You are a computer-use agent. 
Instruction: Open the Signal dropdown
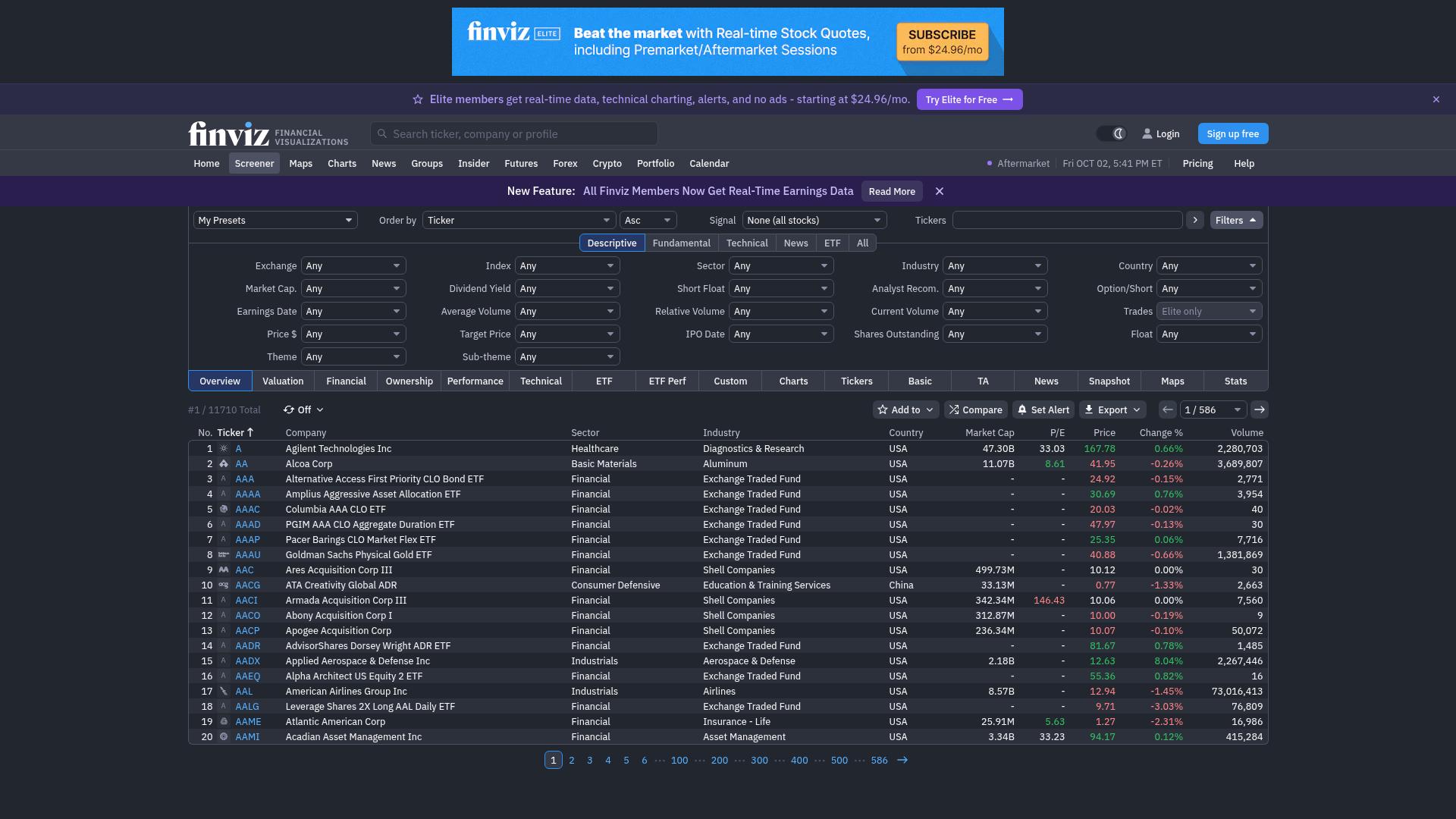(x=814, y=220)
